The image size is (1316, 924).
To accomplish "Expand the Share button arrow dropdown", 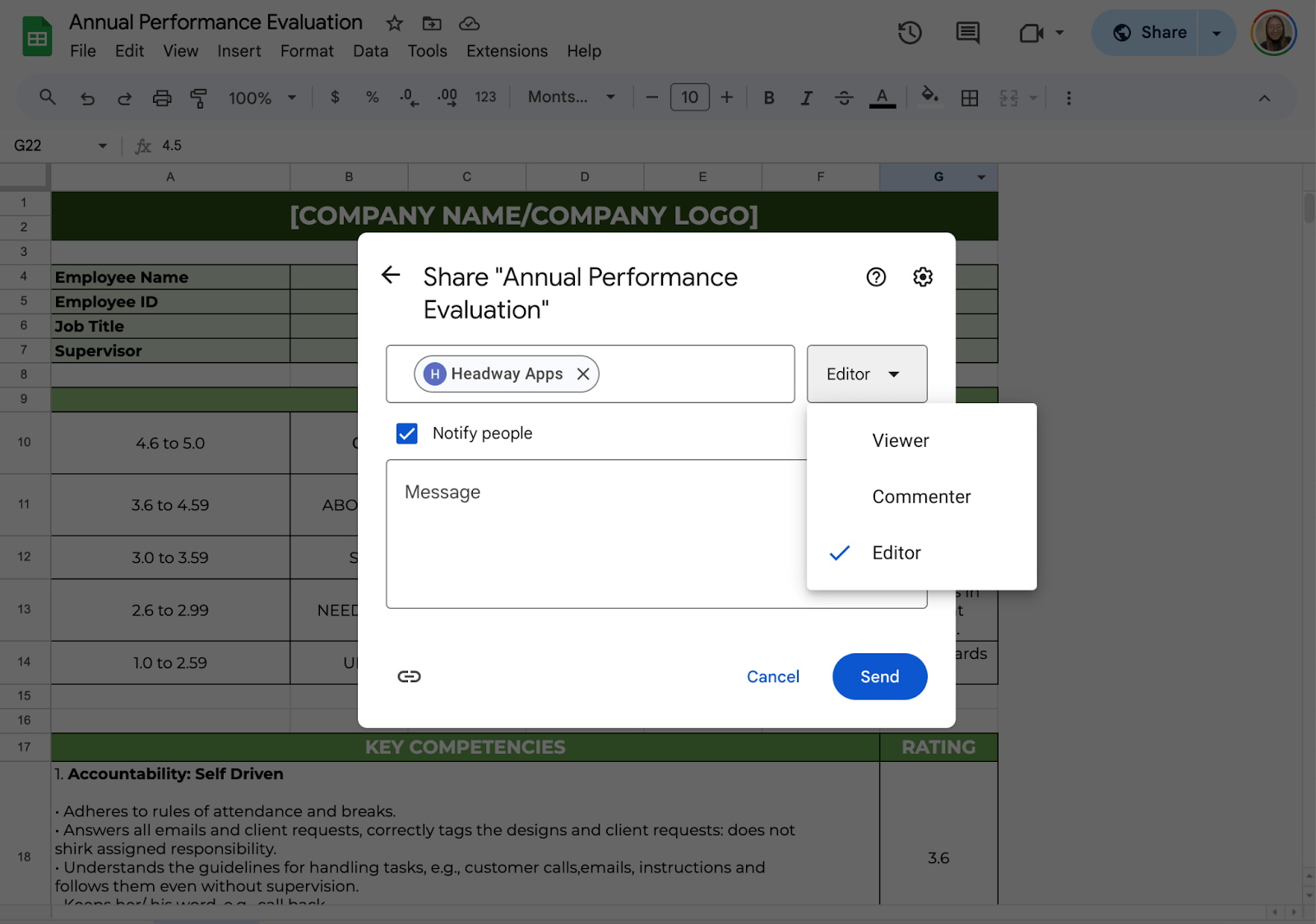I will (1216, 33).
